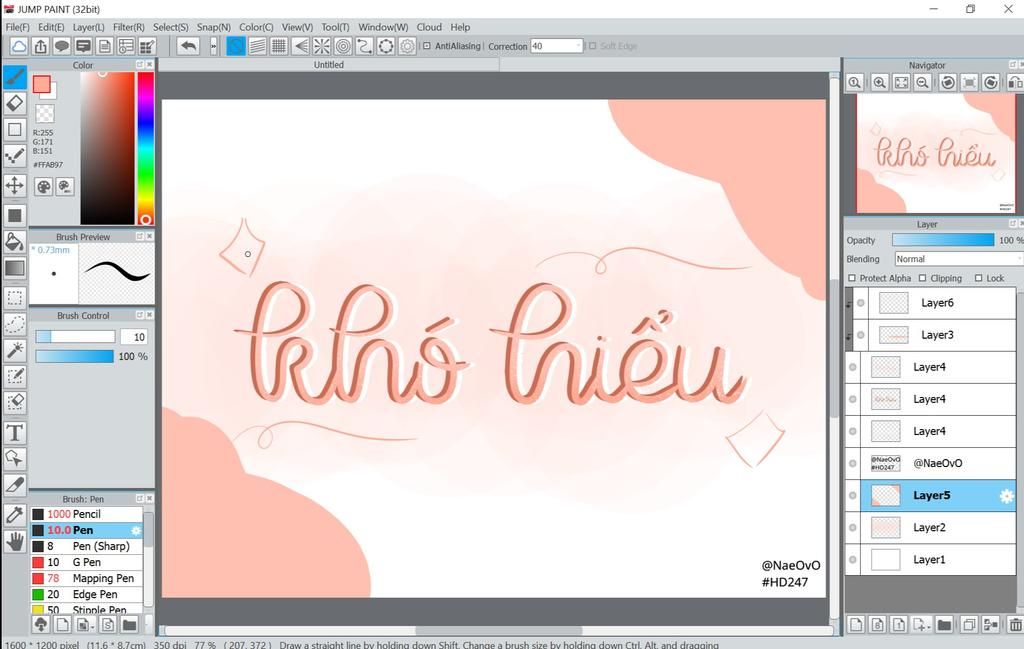The height and width of the screenshot is (649, 1024).
Task: Open the color palette icon in Color panel
Action: [44, 187]
